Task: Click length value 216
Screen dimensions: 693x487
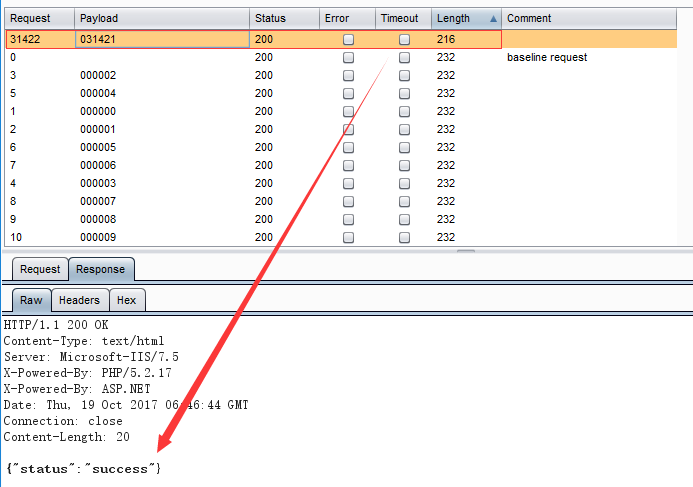Action: point(446,39)
